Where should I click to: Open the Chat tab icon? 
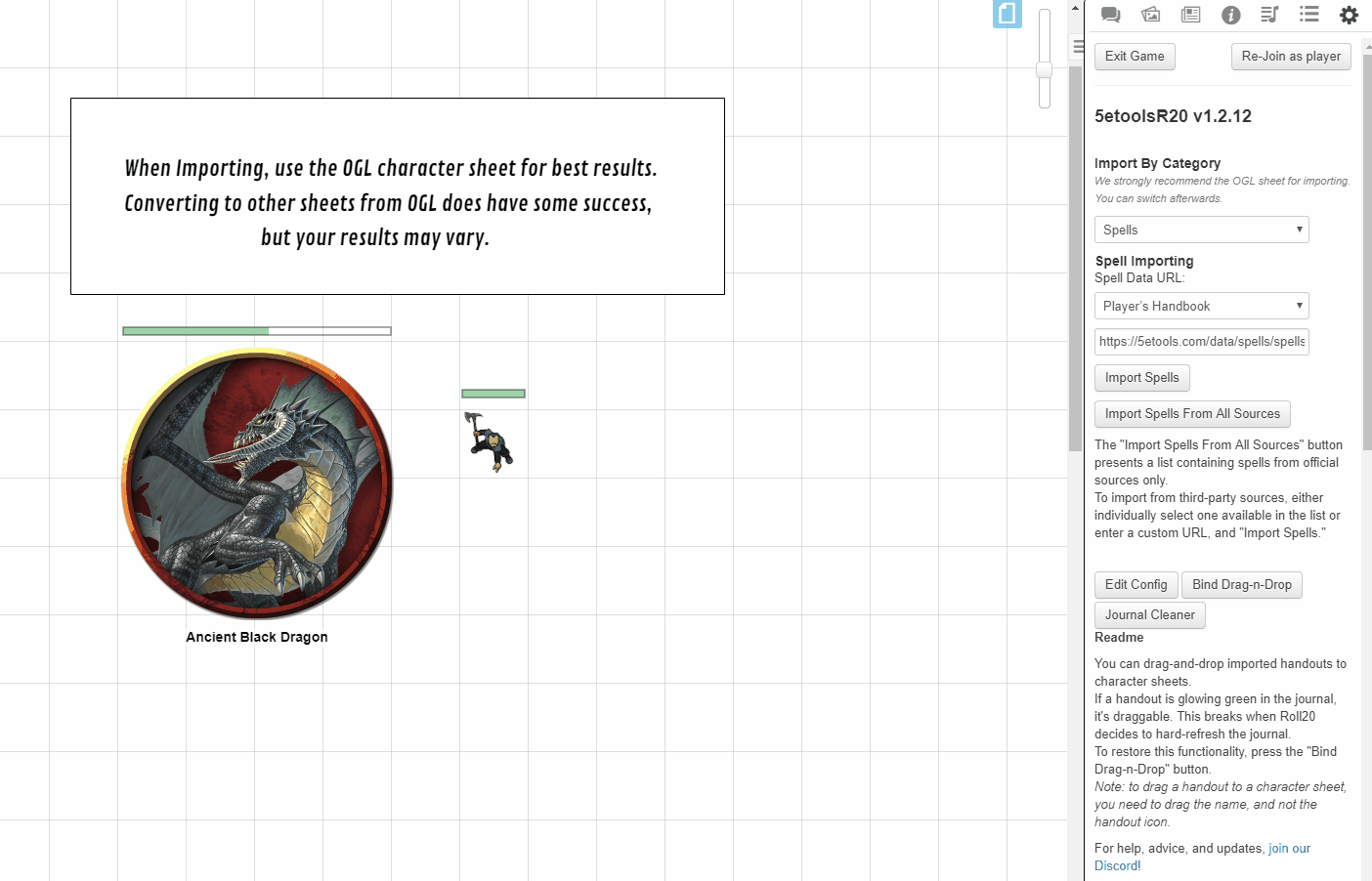coord(1110,15)
